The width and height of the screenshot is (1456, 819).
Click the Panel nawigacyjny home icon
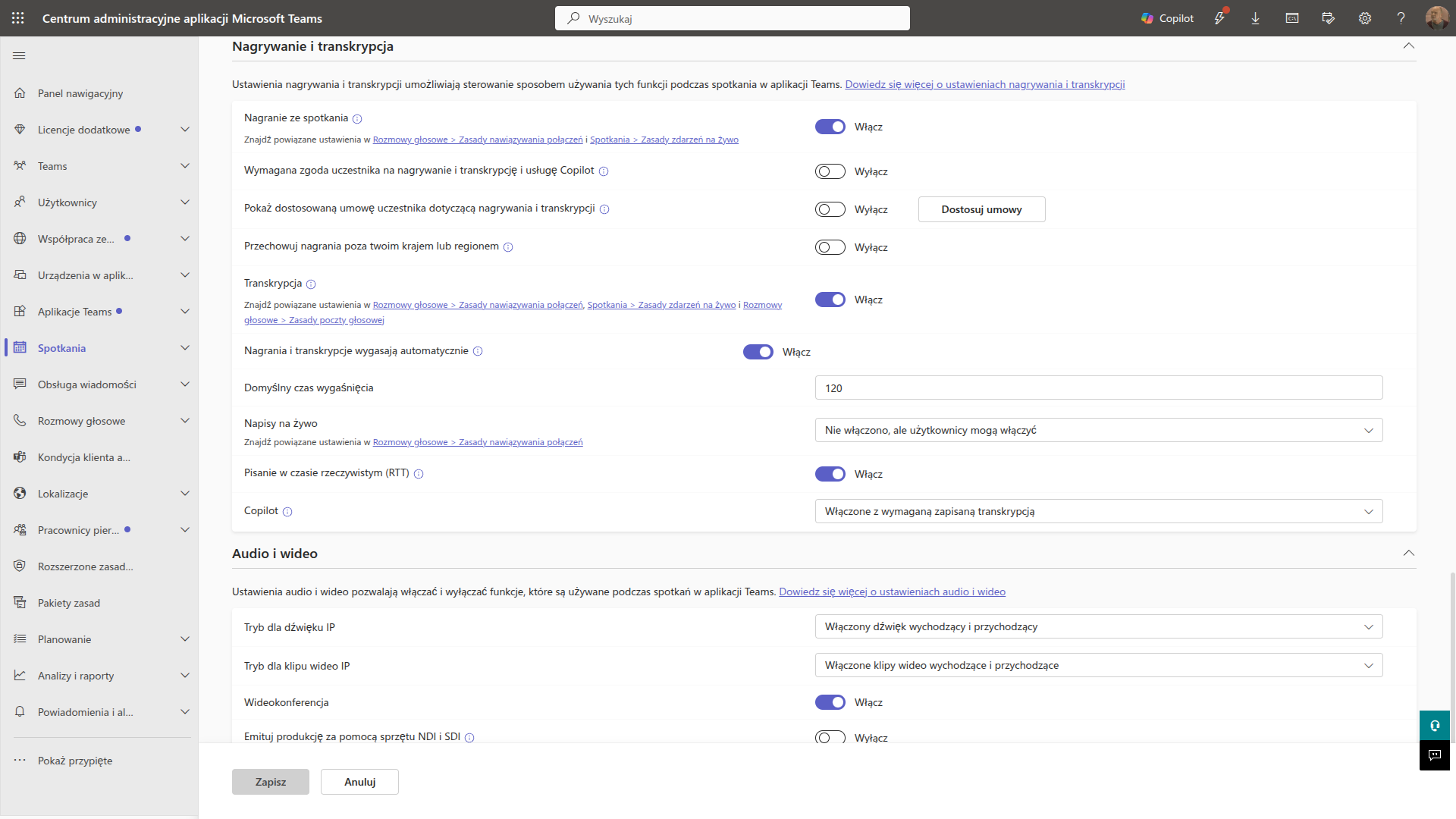pyautogui.click(x=20, y=93)
